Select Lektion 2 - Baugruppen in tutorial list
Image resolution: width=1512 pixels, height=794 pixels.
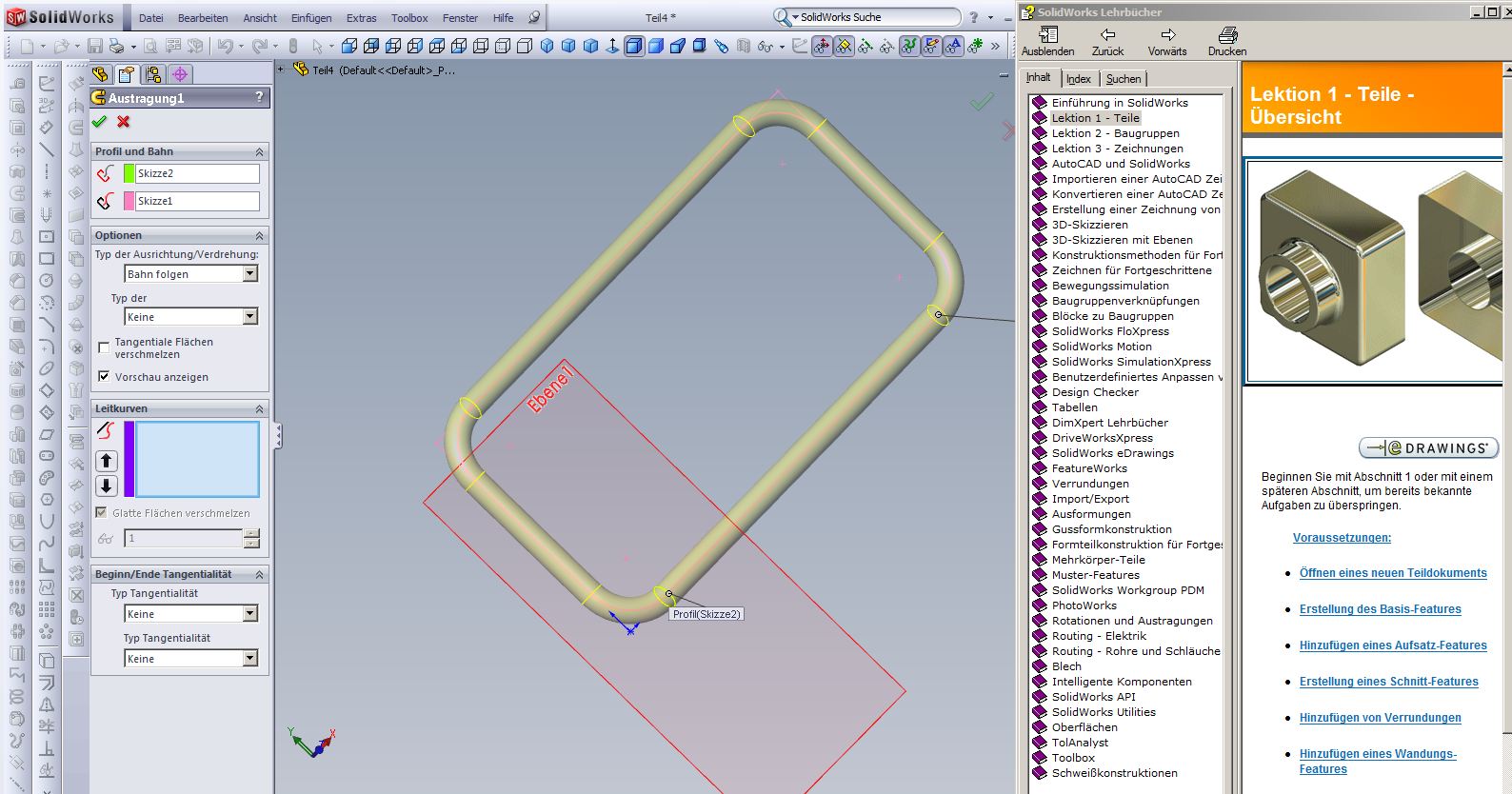click(x=1115, y=133)
